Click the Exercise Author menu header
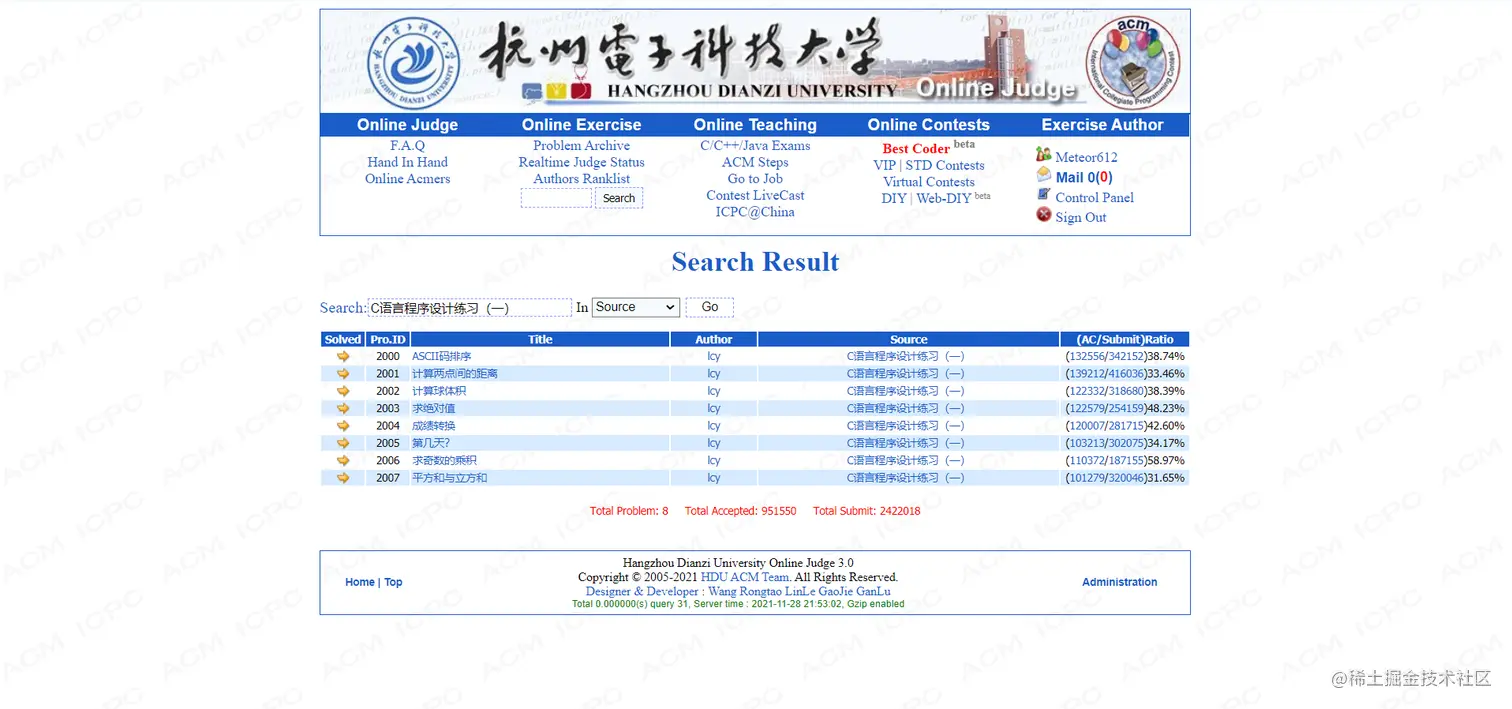The image size is (1512, 709). (x=1102, y=125)
